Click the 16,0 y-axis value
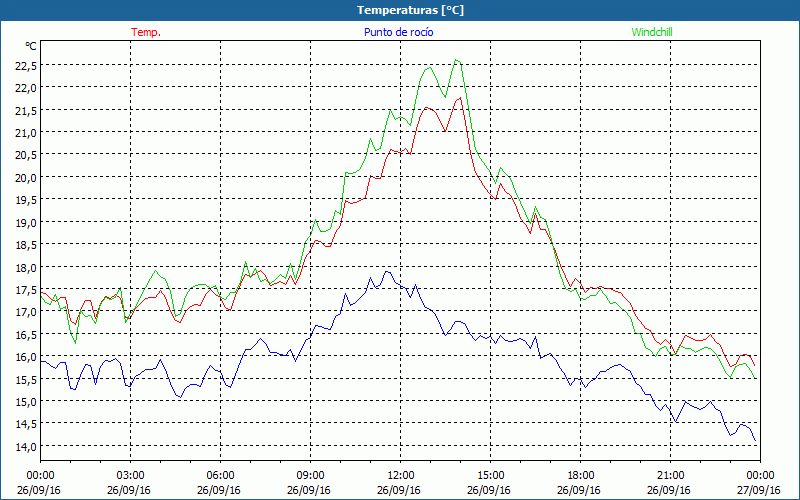 point(25,357)
